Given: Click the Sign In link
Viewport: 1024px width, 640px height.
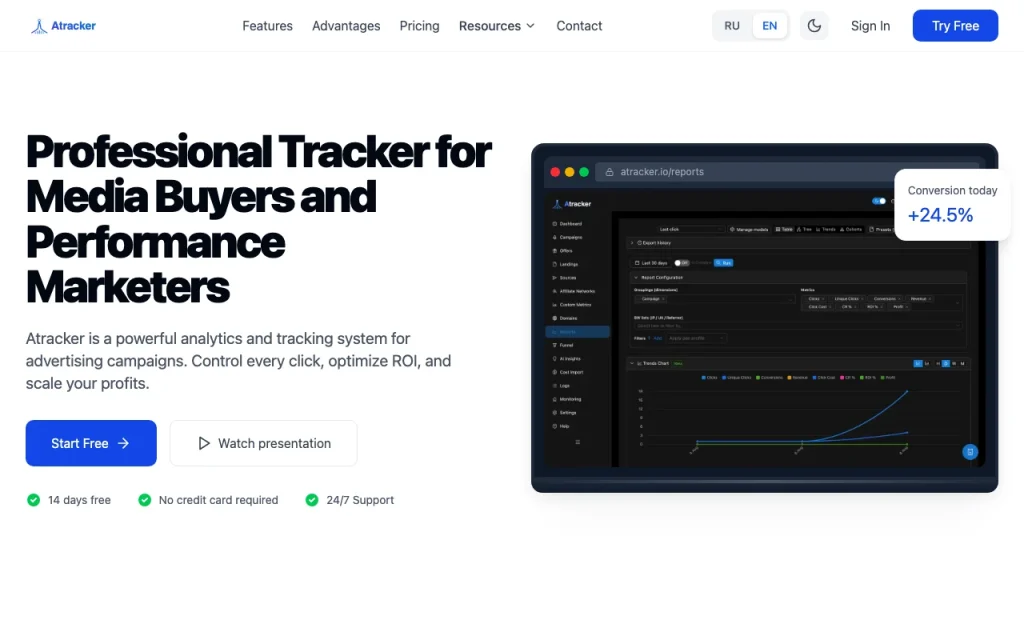Looking at the screenshot, I should coord(870,26).
